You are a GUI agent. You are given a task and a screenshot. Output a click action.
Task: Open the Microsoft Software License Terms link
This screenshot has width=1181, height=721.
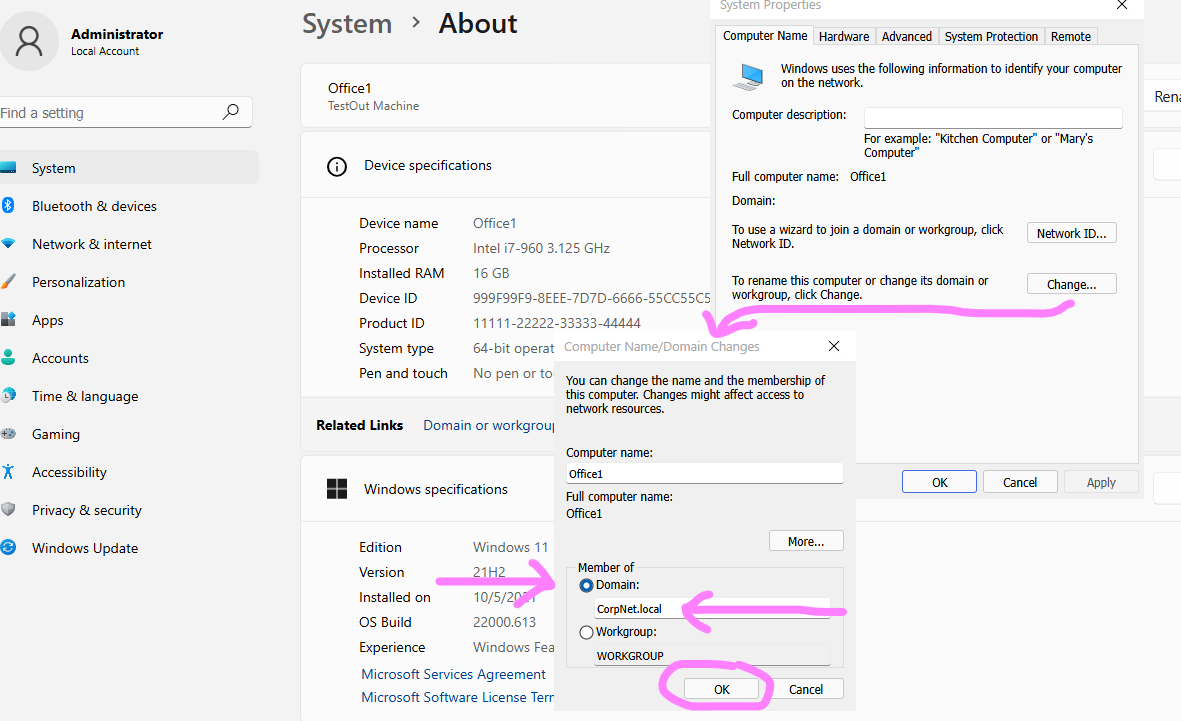click(457, 697)
